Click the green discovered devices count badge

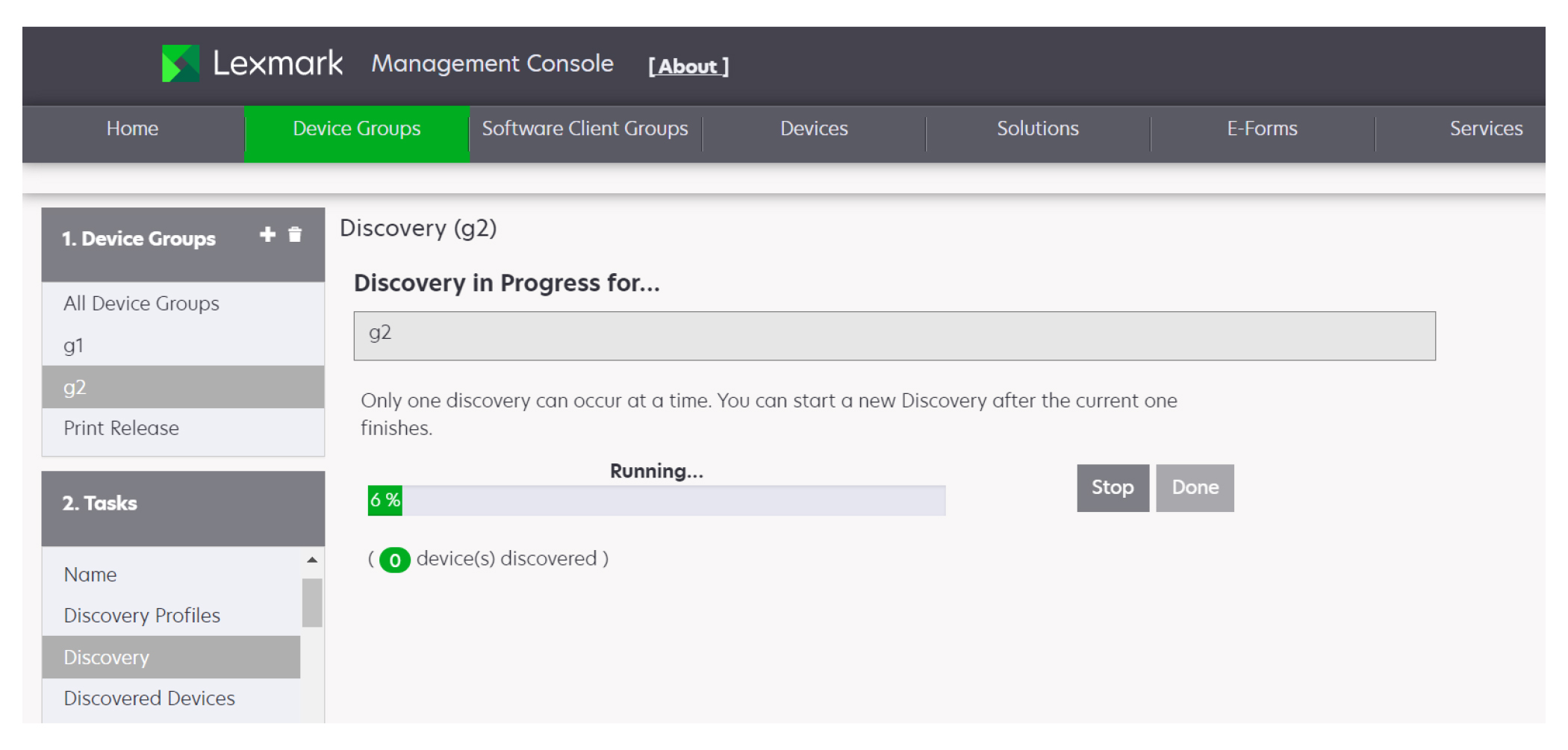(x=394, y=560)
